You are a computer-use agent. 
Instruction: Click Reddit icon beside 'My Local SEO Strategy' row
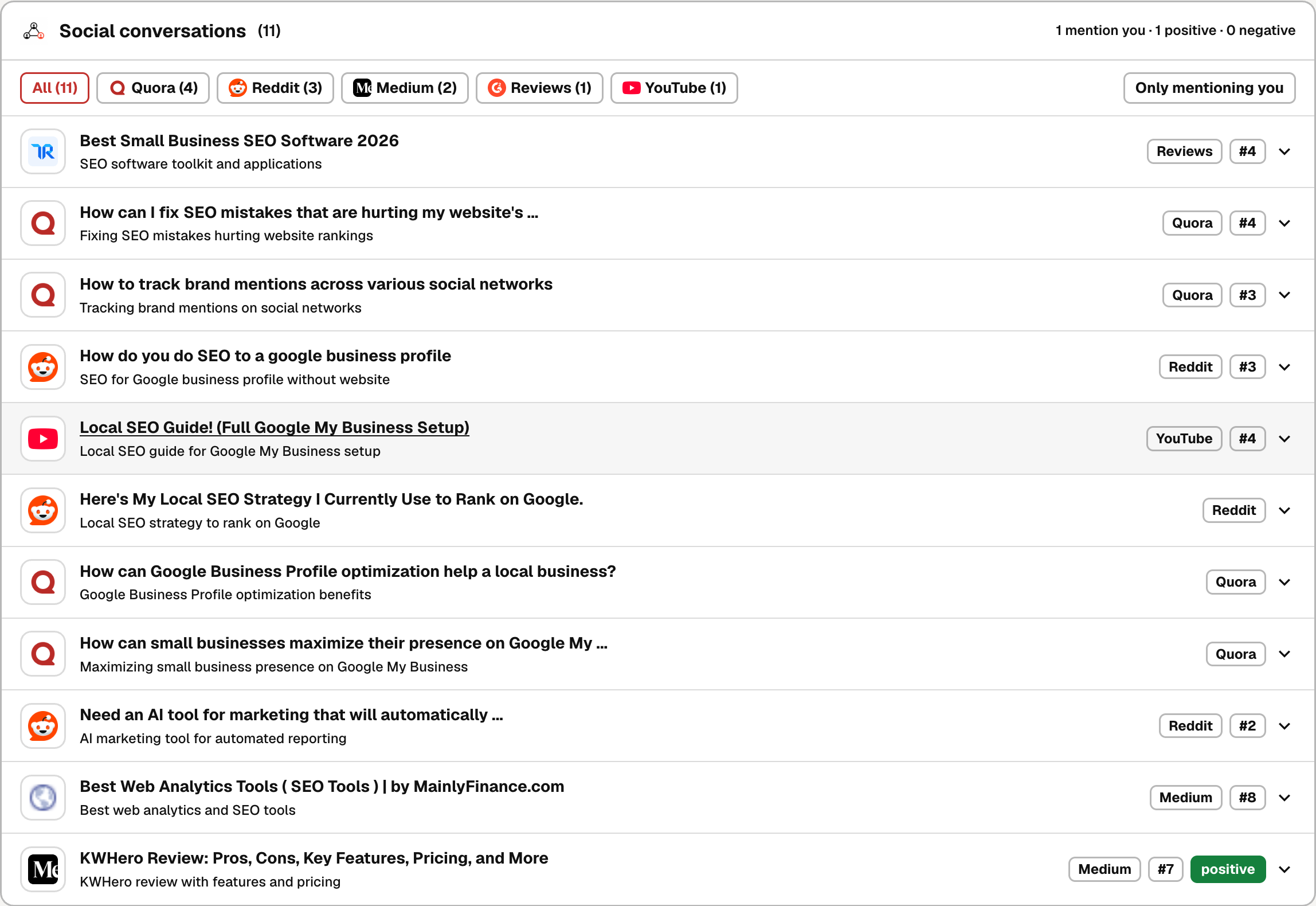tap(43, 510)
